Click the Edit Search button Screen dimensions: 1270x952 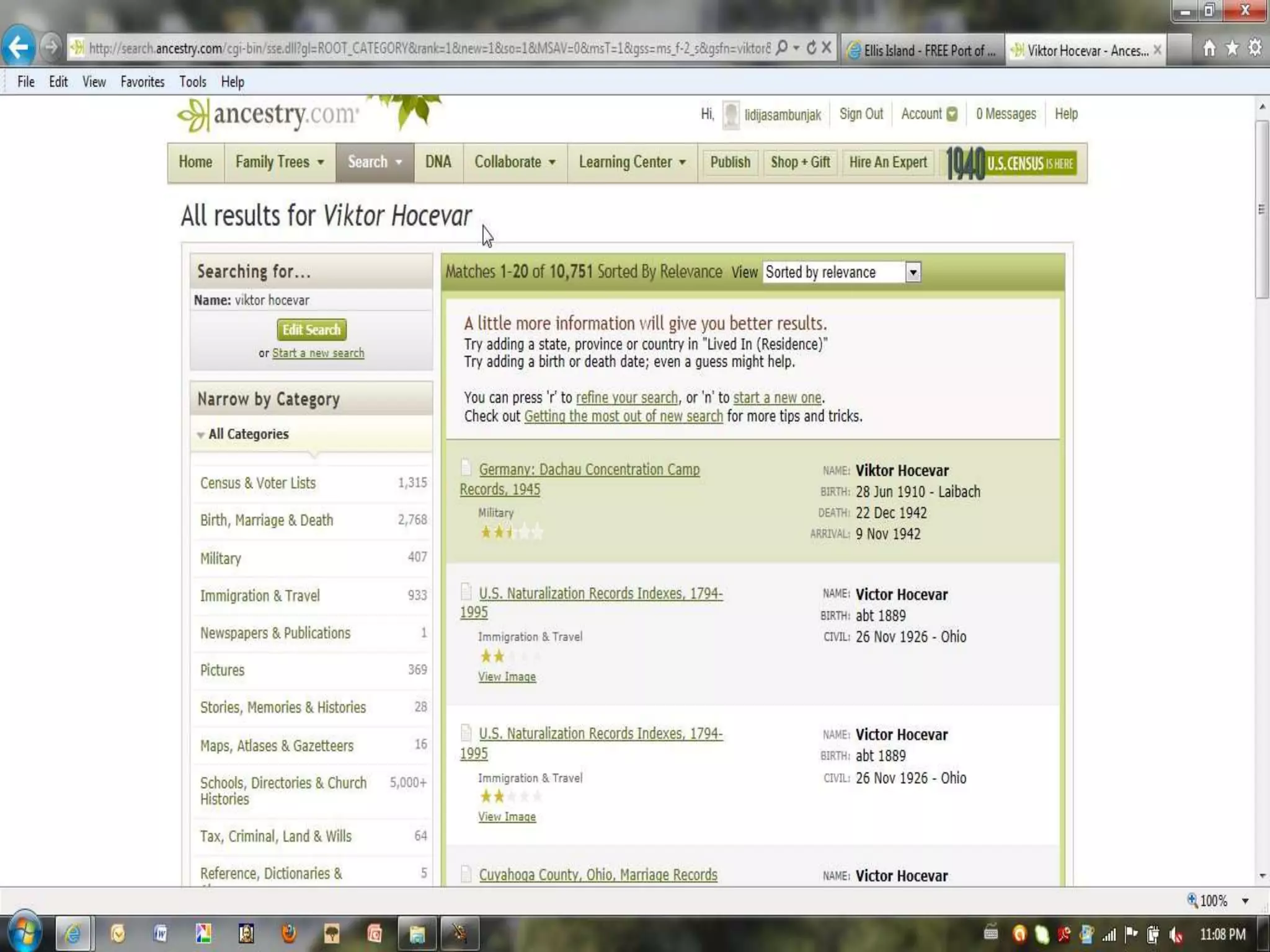coord(311,330)
